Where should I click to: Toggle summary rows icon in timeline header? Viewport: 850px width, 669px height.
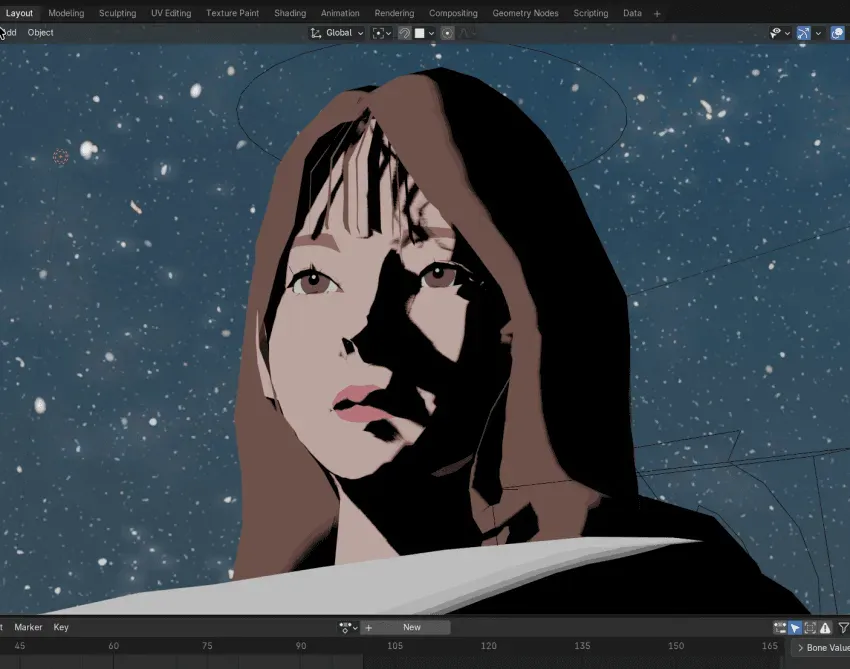[x=780, y=628]
